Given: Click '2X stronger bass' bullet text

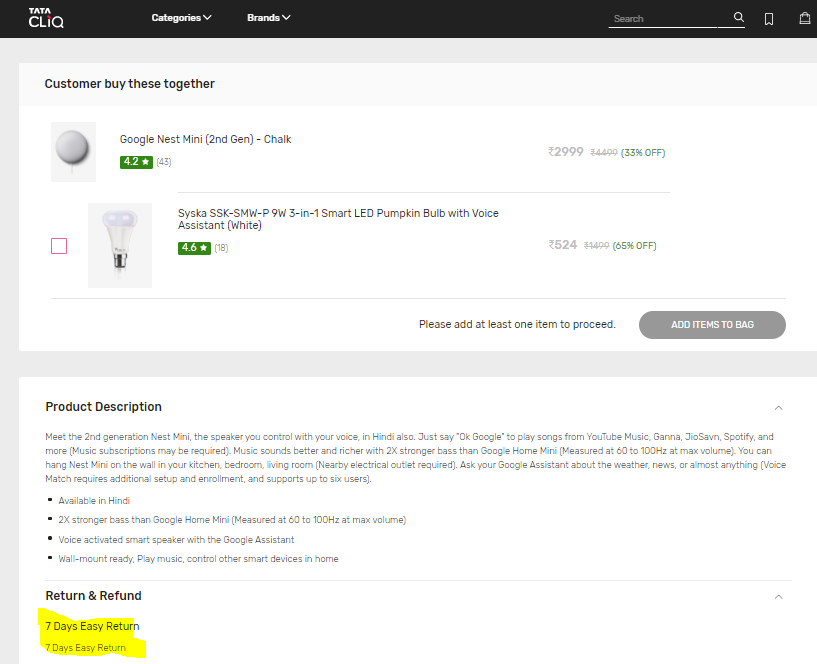Looking at the screenshot, I should tap(232, 520).
